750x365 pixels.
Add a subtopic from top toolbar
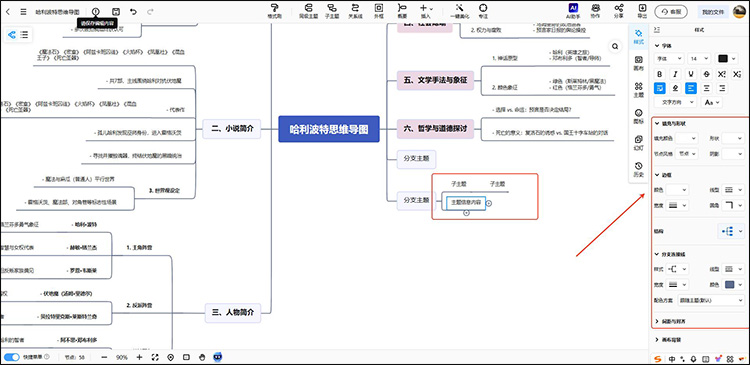click(331, 11)
